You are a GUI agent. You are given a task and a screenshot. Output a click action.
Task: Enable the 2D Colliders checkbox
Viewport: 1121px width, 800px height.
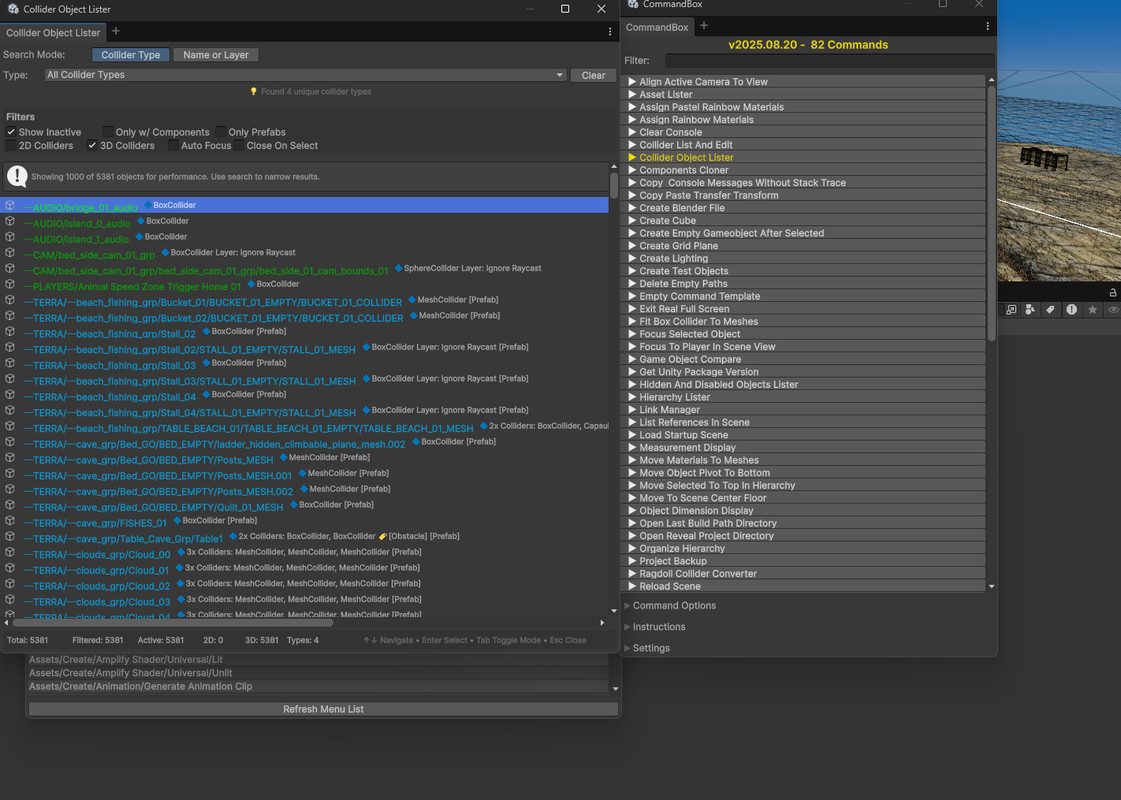[11, 146]
